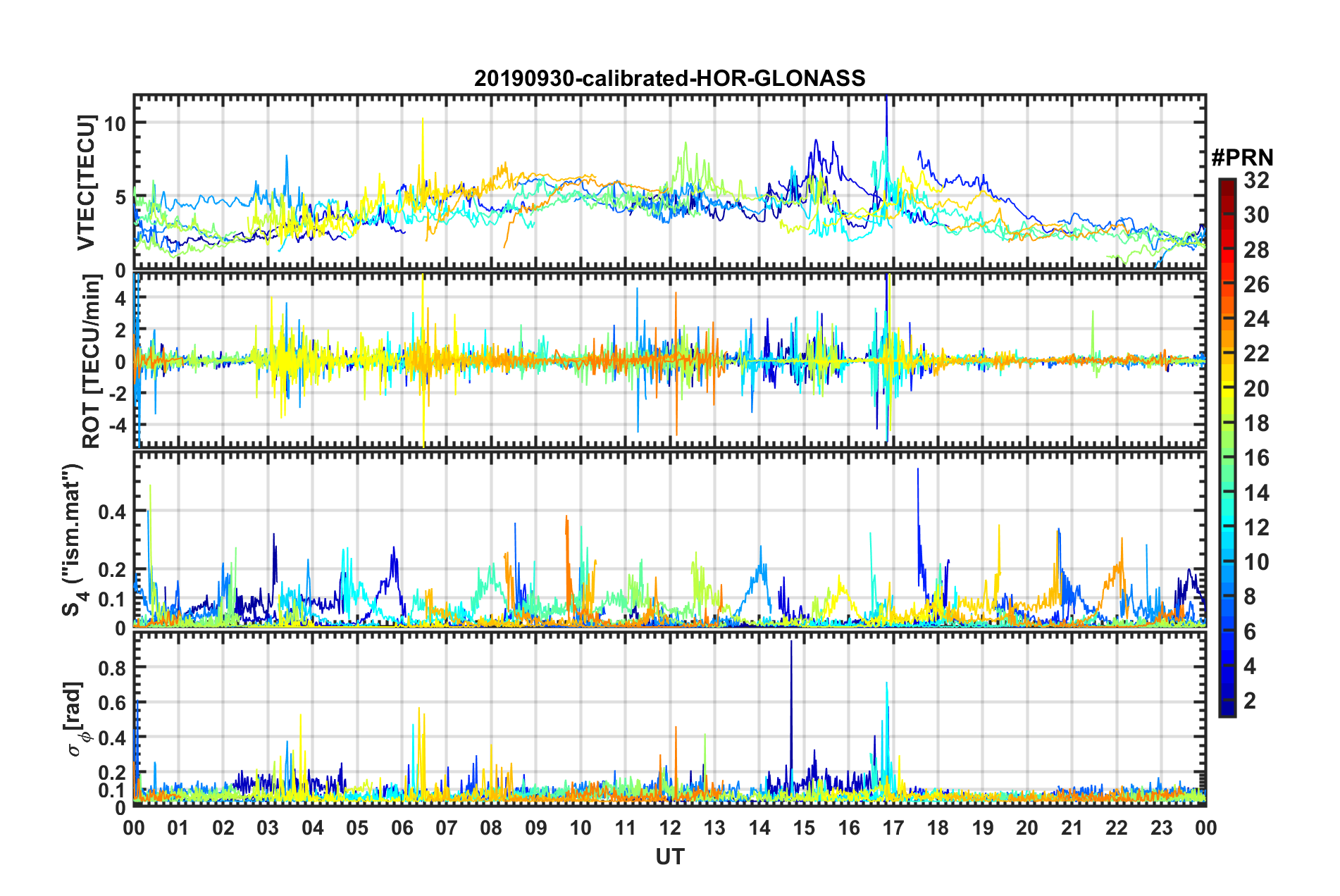Screen dimensions: 1340x896
Task: Click the PRN rainbow colorbar
Action: coord(1227,447)
